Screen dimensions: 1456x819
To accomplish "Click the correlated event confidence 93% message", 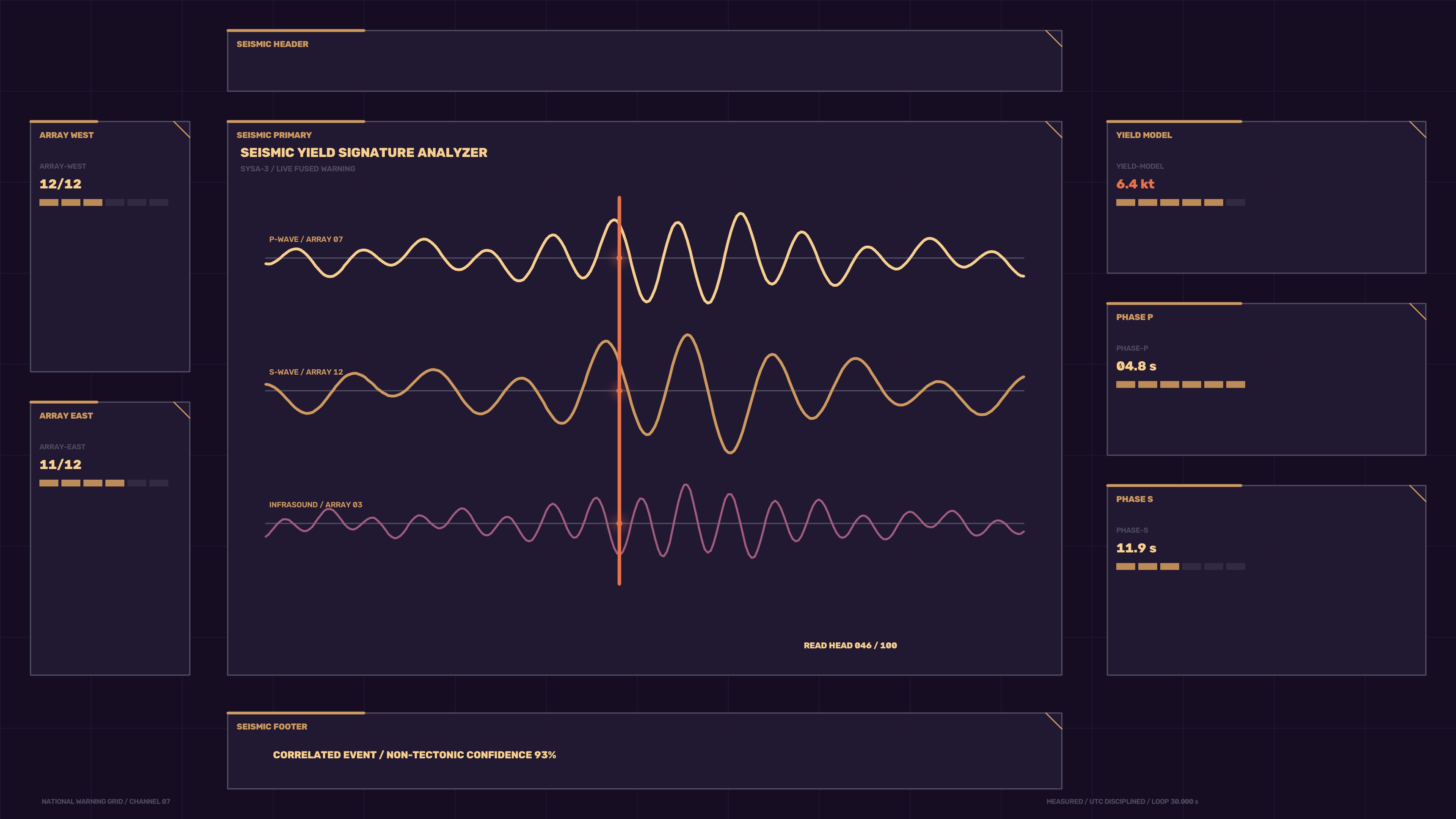I will [414, 755].
